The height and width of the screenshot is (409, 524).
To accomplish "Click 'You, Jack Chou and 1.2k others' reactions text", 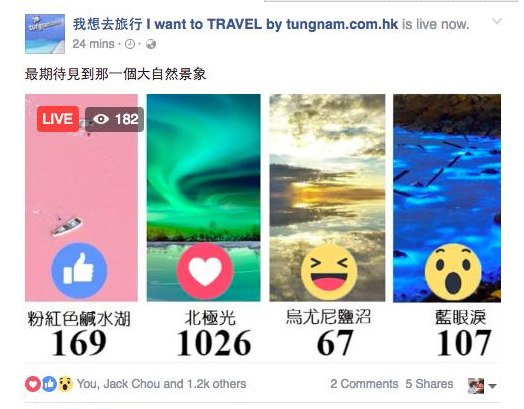I will point(161,384).
